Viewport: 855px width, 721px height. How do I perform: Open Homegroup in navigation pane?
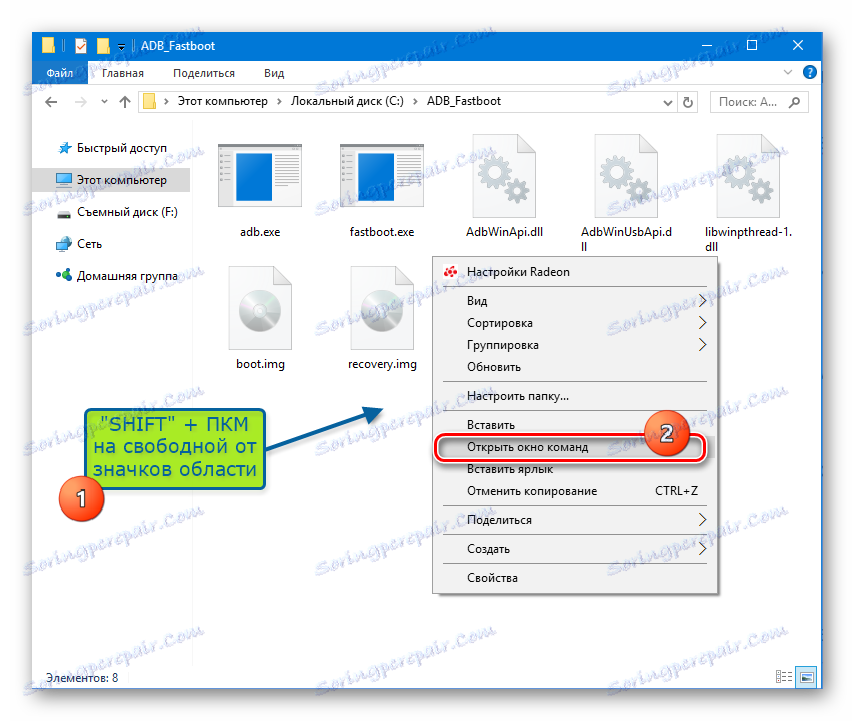coord(117,276)
